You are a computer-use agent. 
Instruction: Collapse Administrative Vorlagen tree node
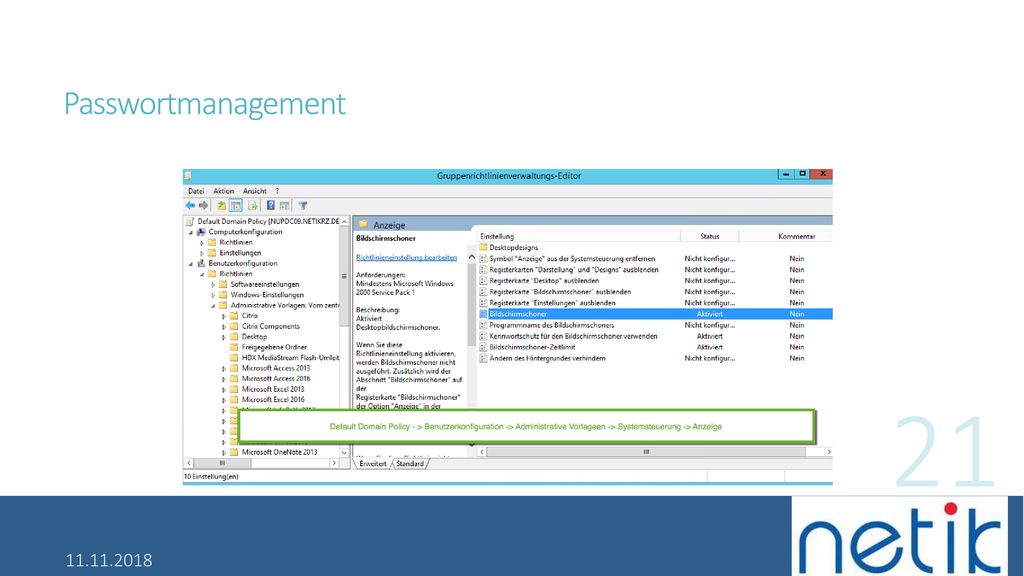click(213, 306)
